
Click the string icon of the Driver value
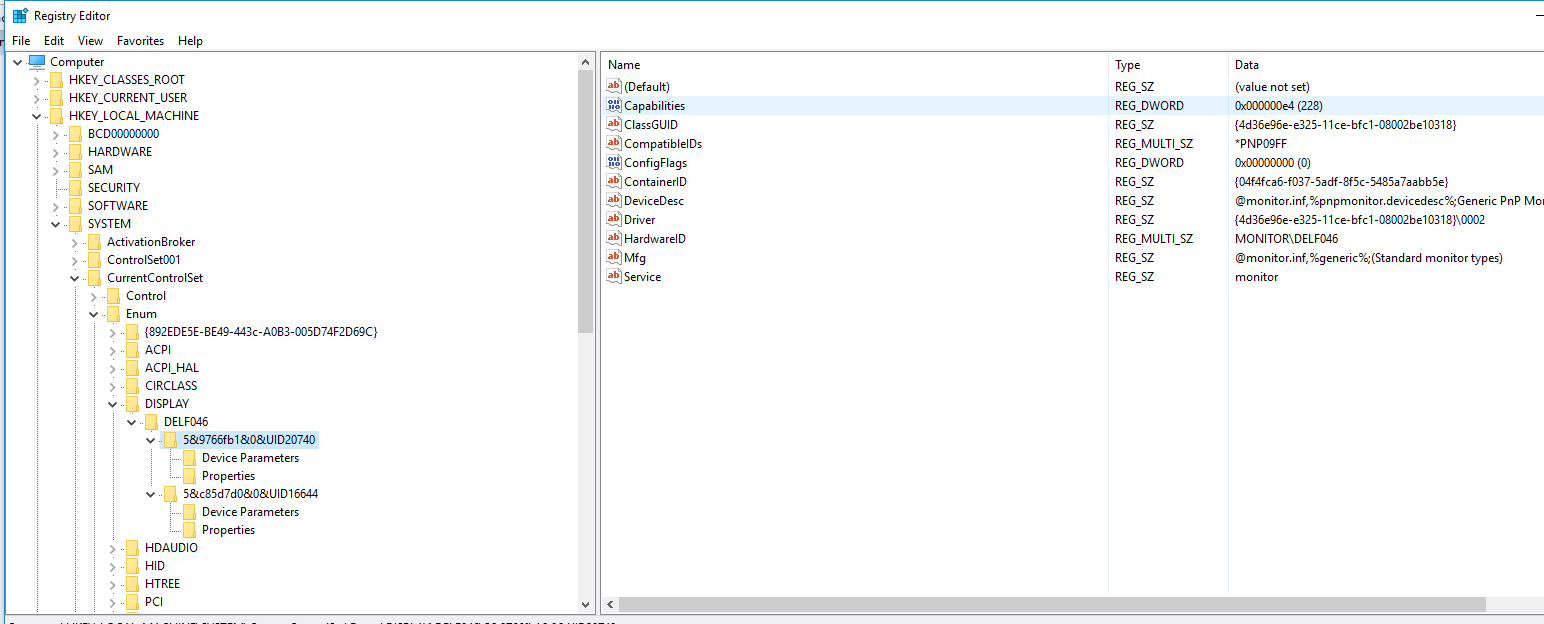(614, 220)
